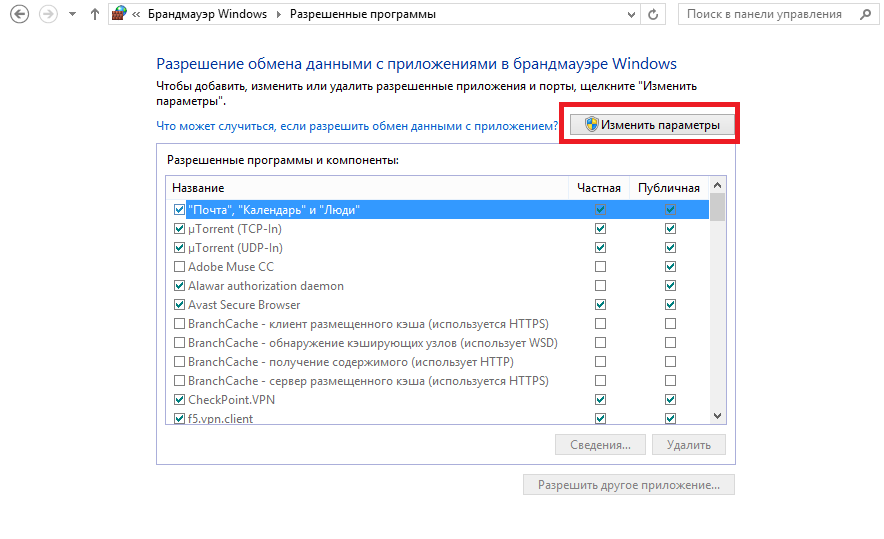Refresh the control panel page
This screenshot has width=884, height=539.
click(x=653, y=15)
